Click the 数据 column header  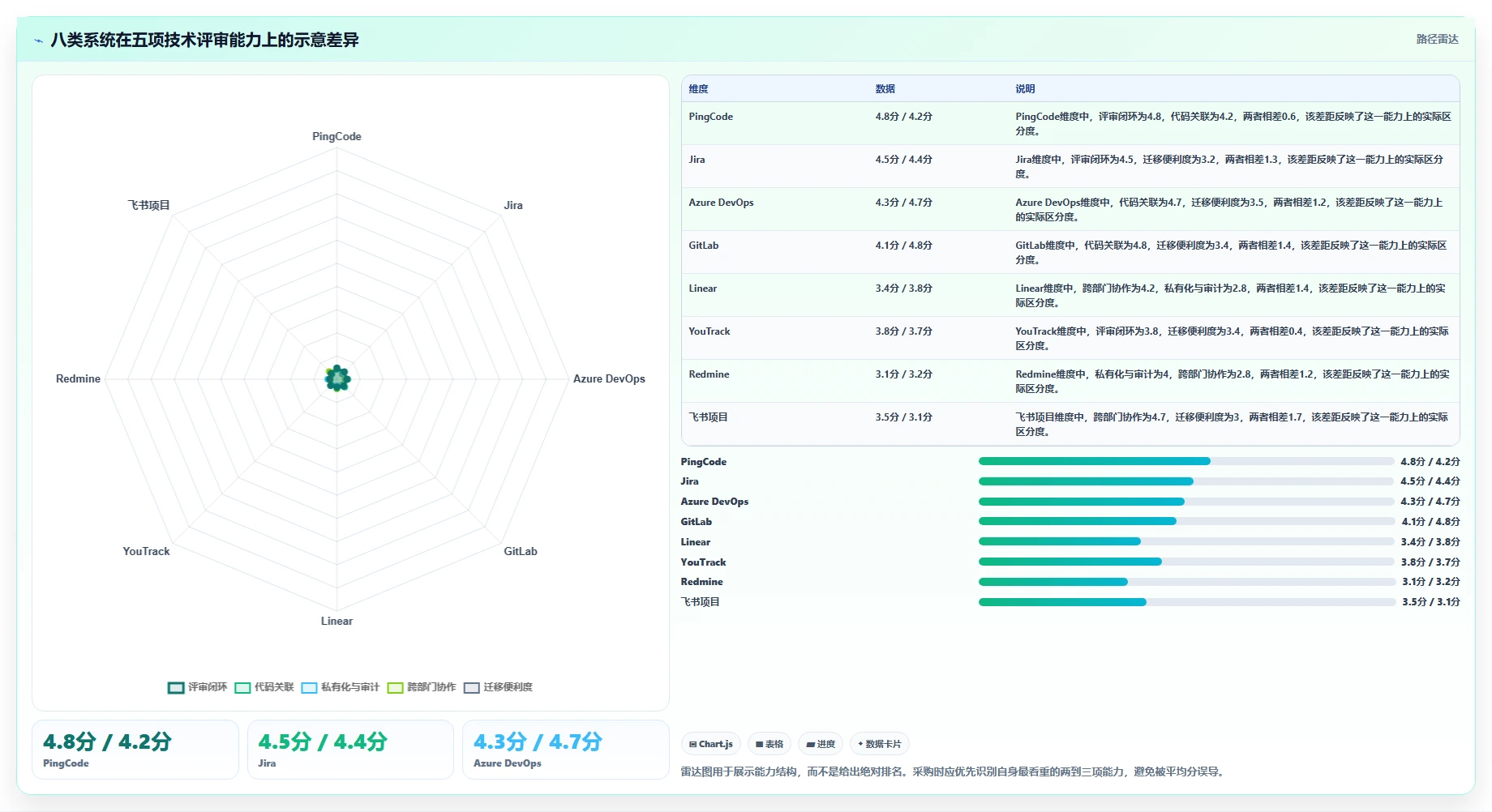pos(885,89)
